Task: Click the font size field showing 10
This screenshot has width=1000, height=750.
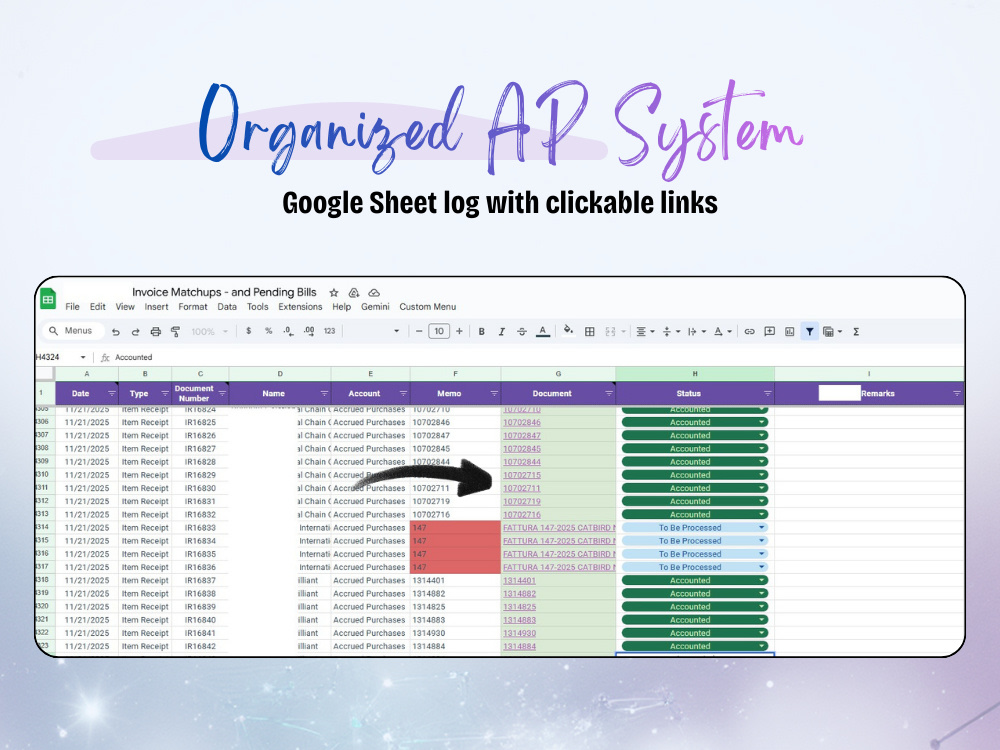Action: tap(439, 331)
